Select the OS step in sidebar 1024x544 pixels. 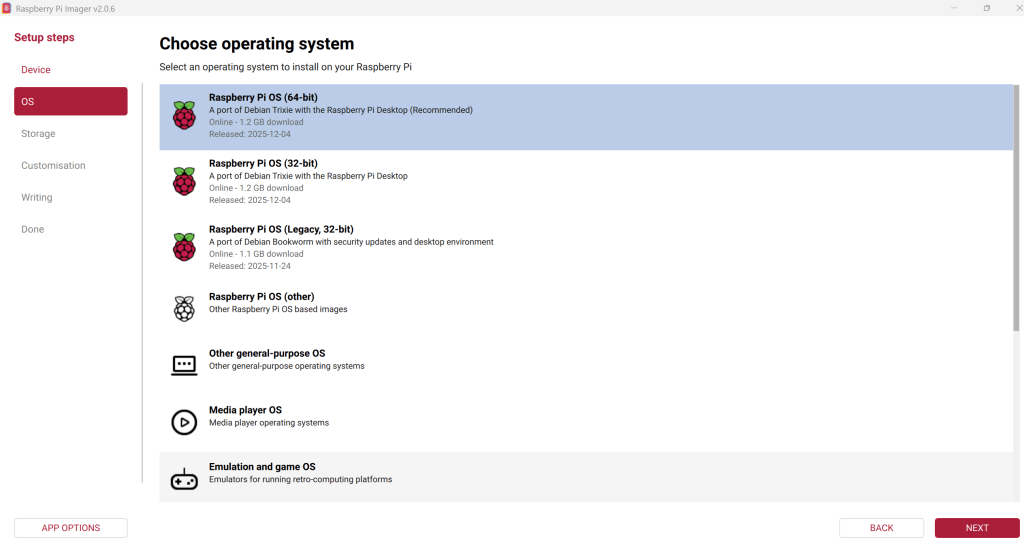[70, 101]
